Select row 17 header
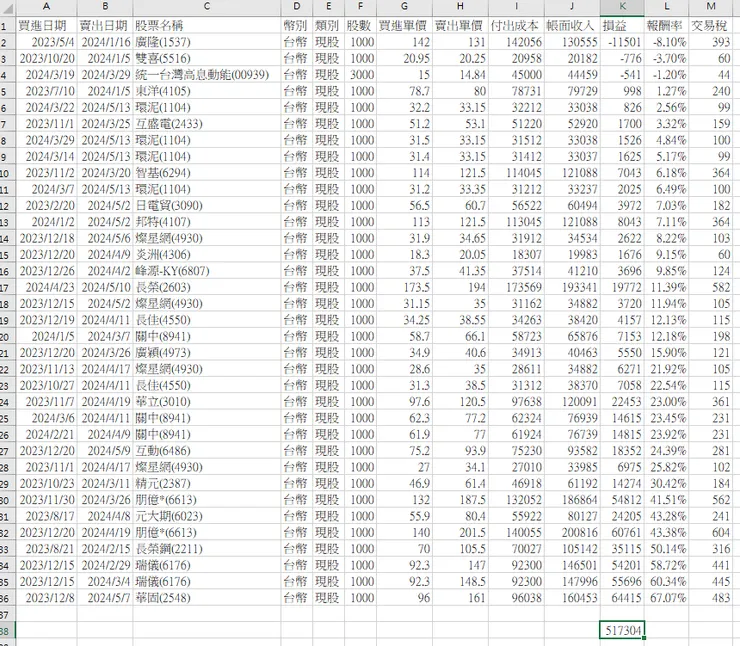Viewport: 740px width, 646px height. (7, 287)
